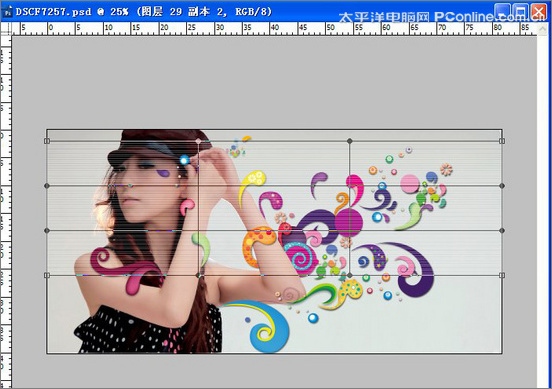This screenshot has height=389, width=552.
Task: Click the upper warp control point on left edge
Action: (47, 186)
